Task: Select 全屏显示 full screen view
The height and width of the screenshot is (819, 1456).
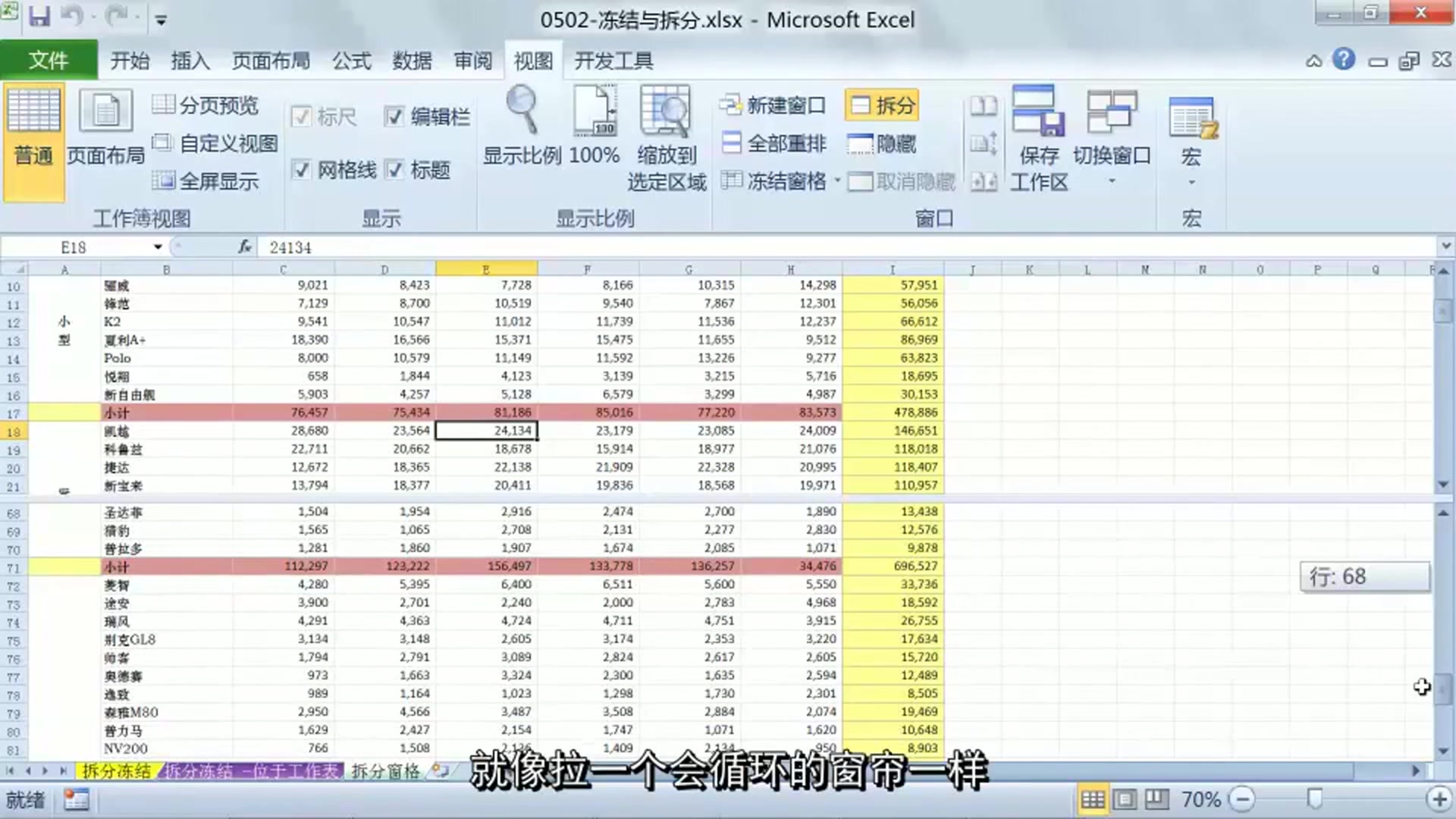Action: pyautogui.click(x=209, y=180)
